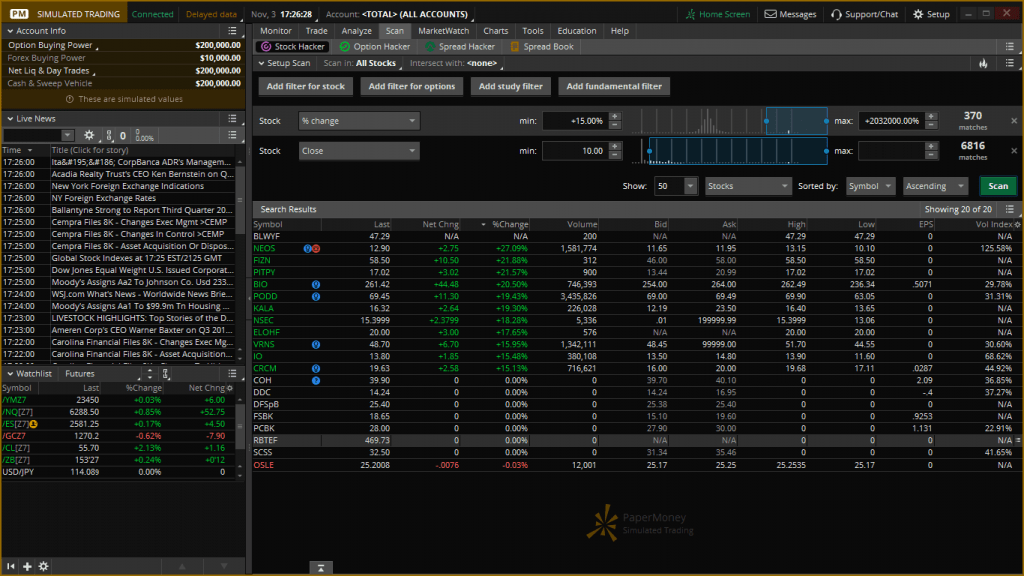The image size is (1024, 576).
Task: Switch to the Charts tab
Action: click(x=496, y=31)
